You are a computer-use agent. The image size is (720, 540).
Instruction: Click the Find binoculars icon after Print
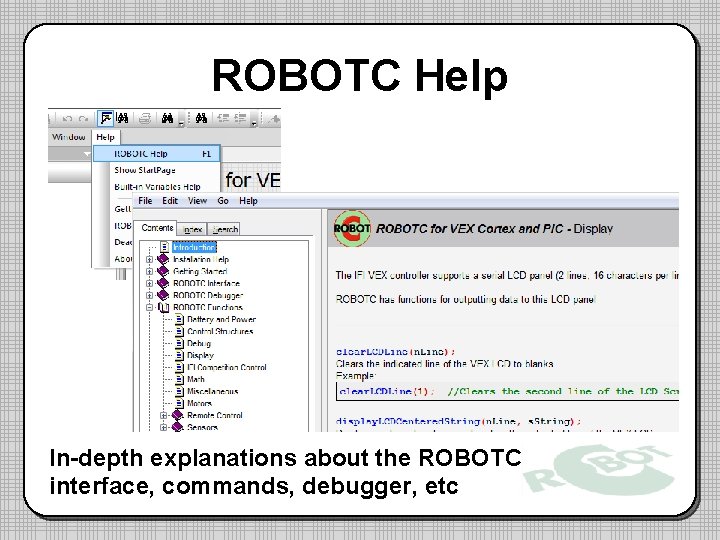coord(167,118)
